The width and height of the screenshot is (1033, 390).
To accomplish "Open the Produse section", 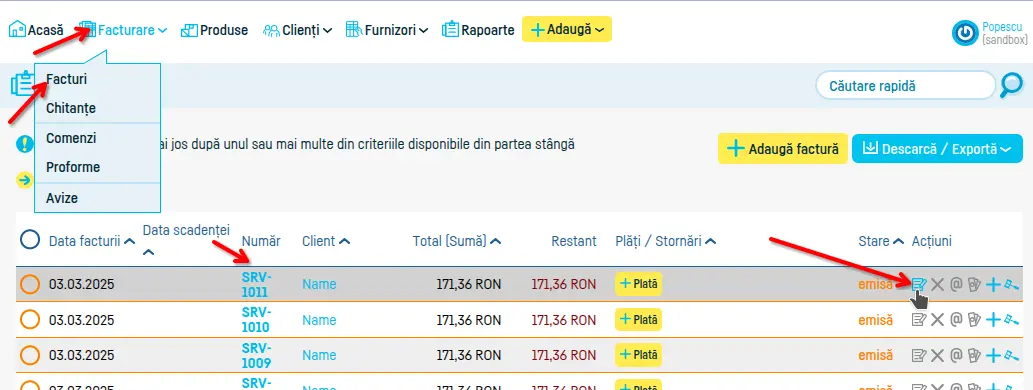I will point(215,30).
